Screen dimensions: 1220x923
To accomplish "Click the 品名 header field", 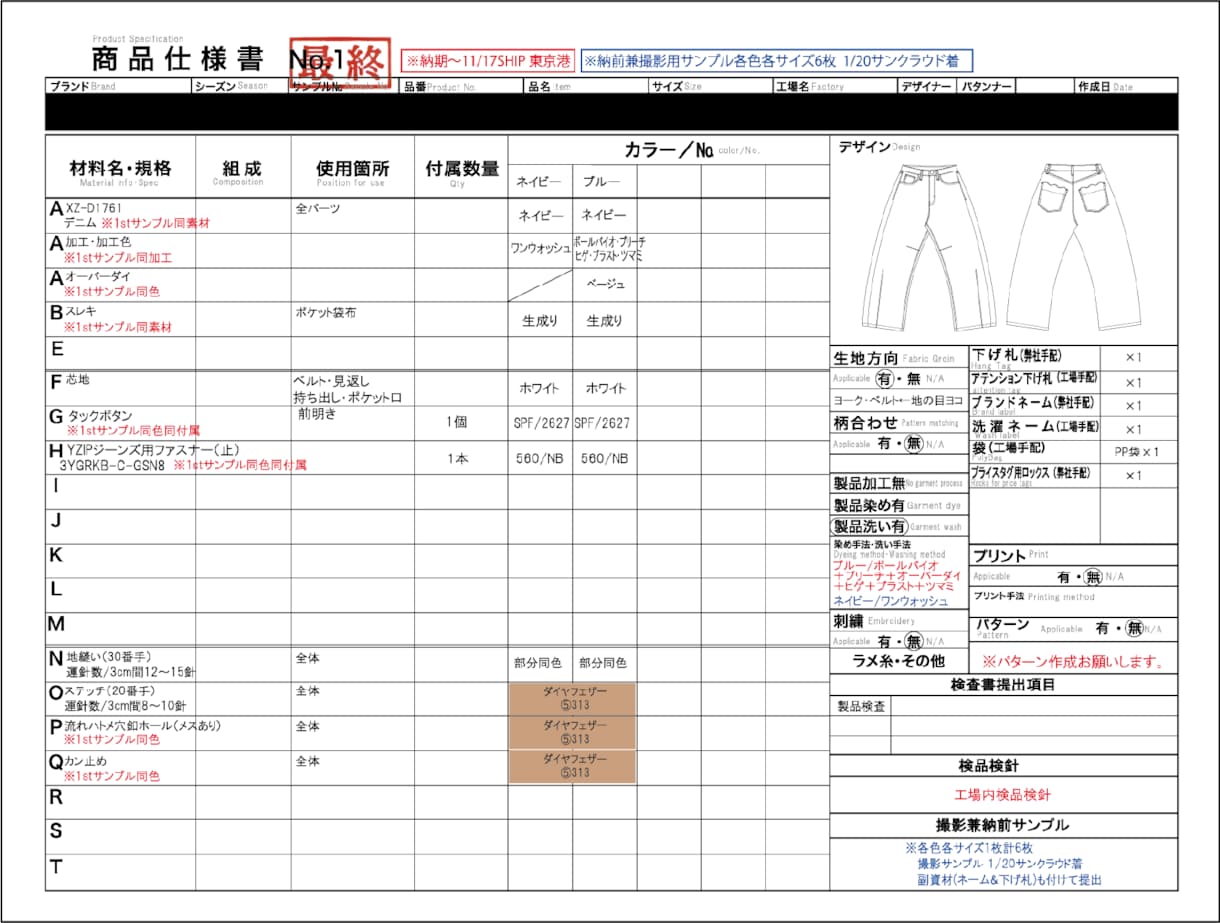I will (586, 86).
